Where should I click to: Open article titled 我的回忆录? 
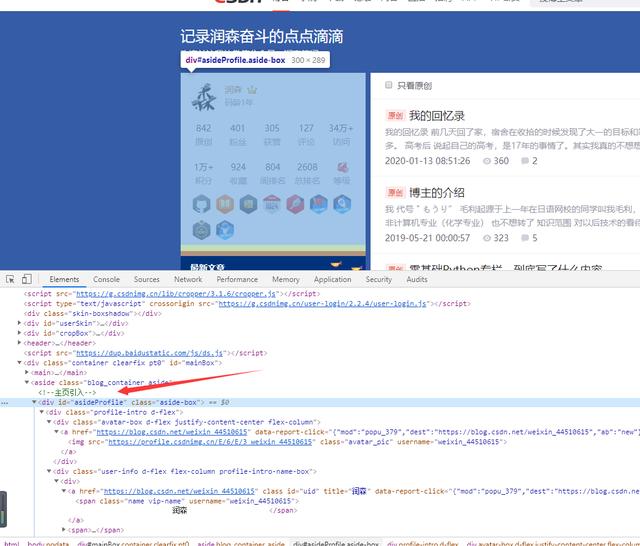point(437,116)
